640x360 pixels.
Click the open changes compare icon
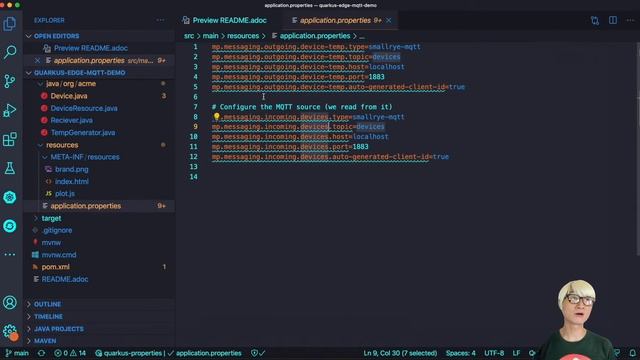click(x=595, y=20)
